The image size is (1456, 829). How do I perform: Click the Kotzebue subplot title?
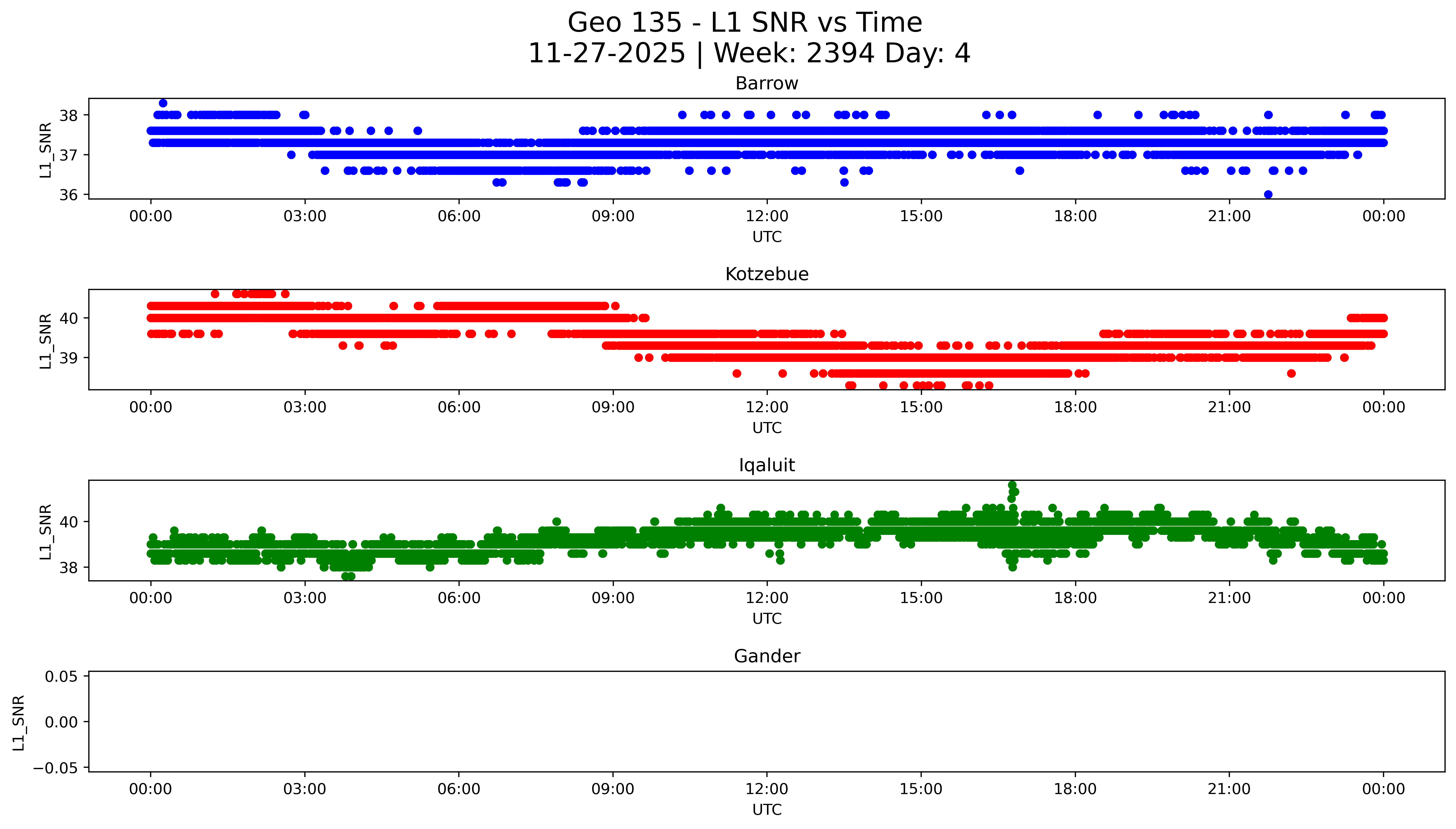[x=766, y=274]
